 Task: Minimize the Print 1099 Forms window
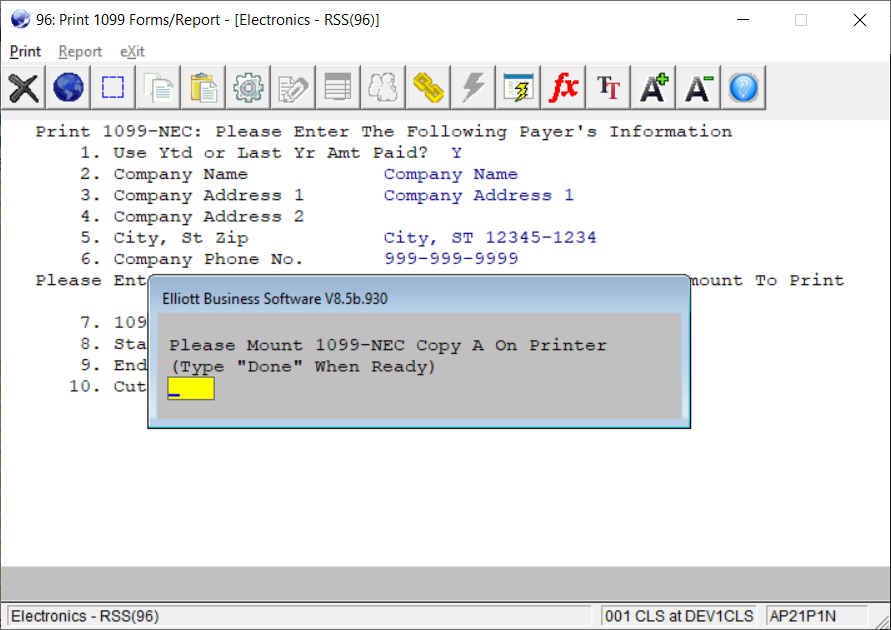tap(743, 20)
